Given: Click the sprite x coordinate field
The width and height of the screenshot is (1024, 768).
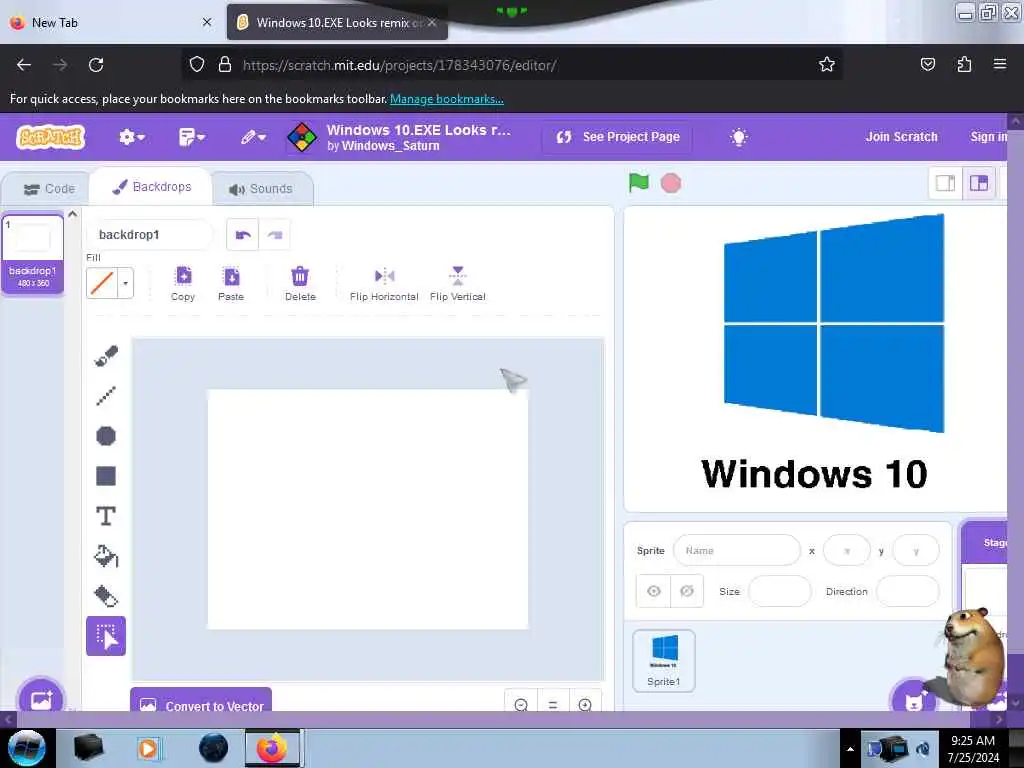Looking at the screenshot, I should [x=847, y=551].
